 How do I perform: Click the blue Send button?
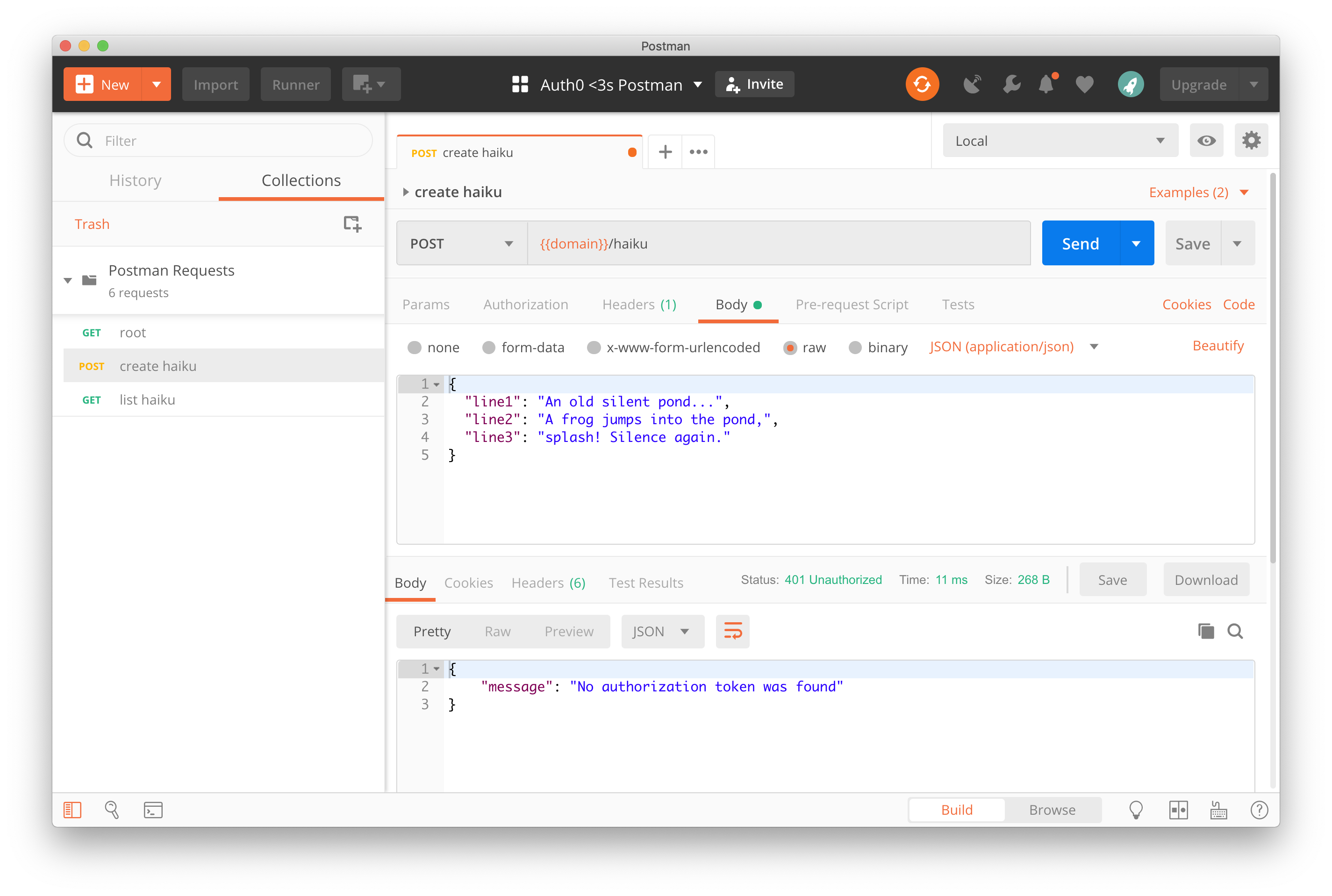tap(1080, 244)
